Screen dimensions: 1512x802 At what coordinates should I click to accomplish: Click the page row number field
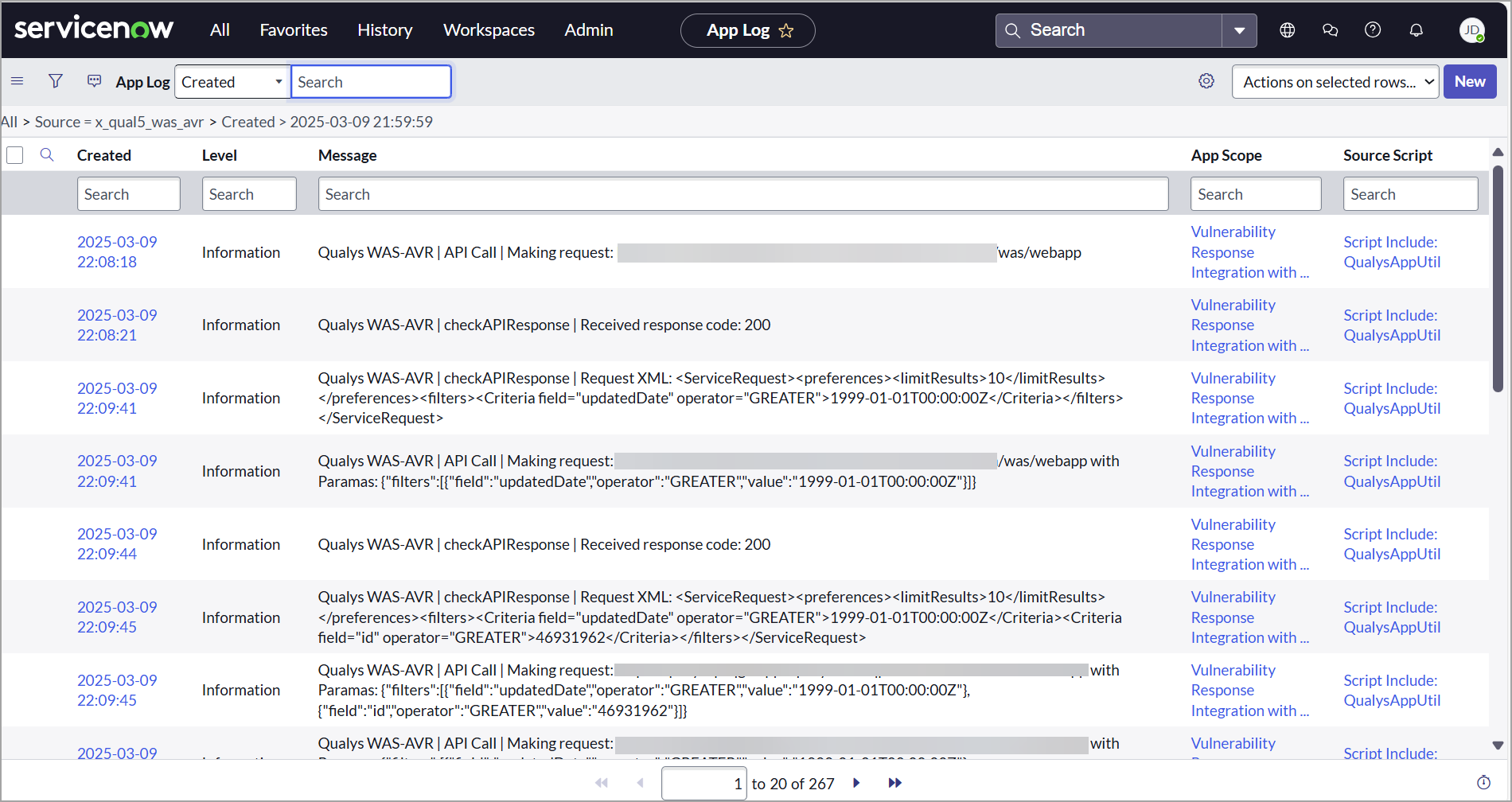[x=704, y=784]
